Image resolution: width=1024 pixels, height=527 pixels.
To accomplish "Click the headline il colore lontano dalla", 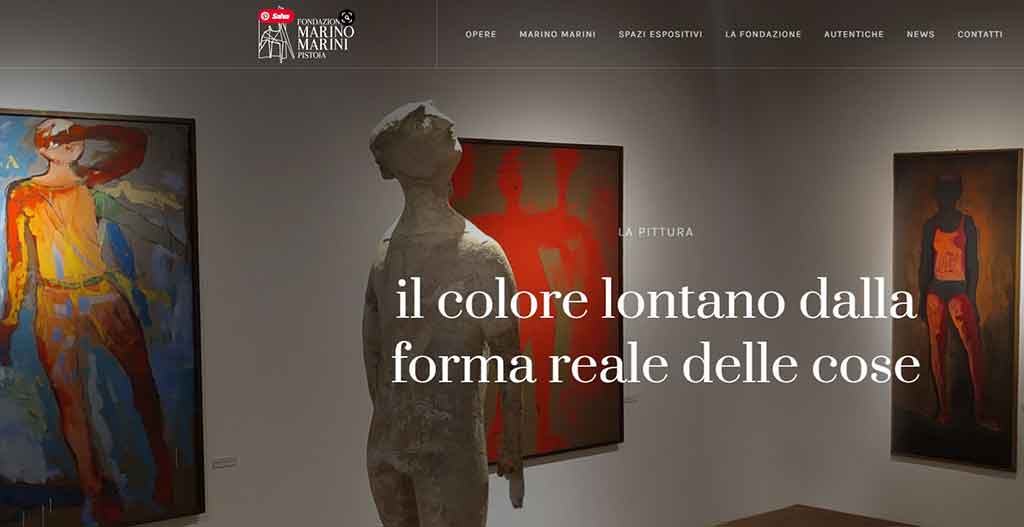I will point(656,301).
